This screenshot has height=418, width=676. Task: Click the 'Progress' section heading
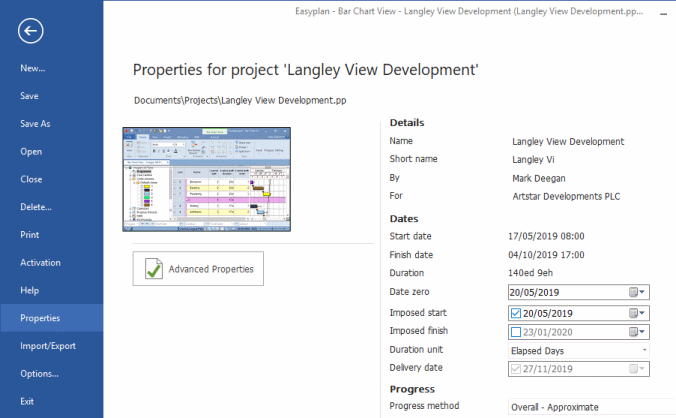pyautogui.click(x=412, y=389)
